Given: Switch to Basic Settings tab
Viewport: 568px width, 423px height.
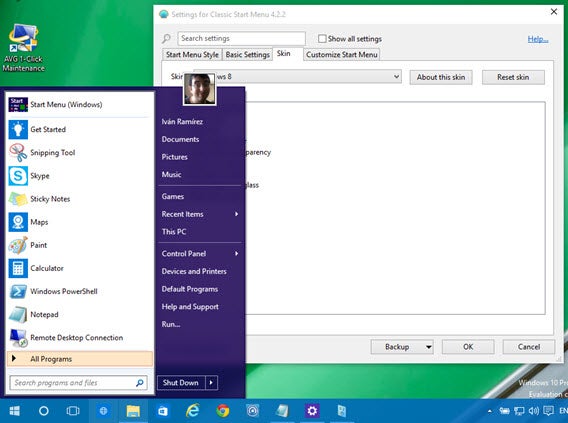Looking at the screenshot, I should [247, 55].
